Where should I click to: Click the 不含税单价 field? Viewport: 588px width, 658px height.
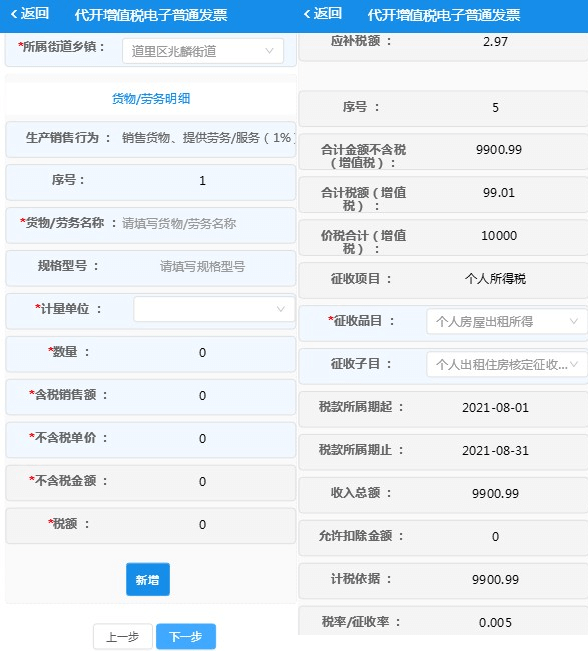click(x=202, y=439)
